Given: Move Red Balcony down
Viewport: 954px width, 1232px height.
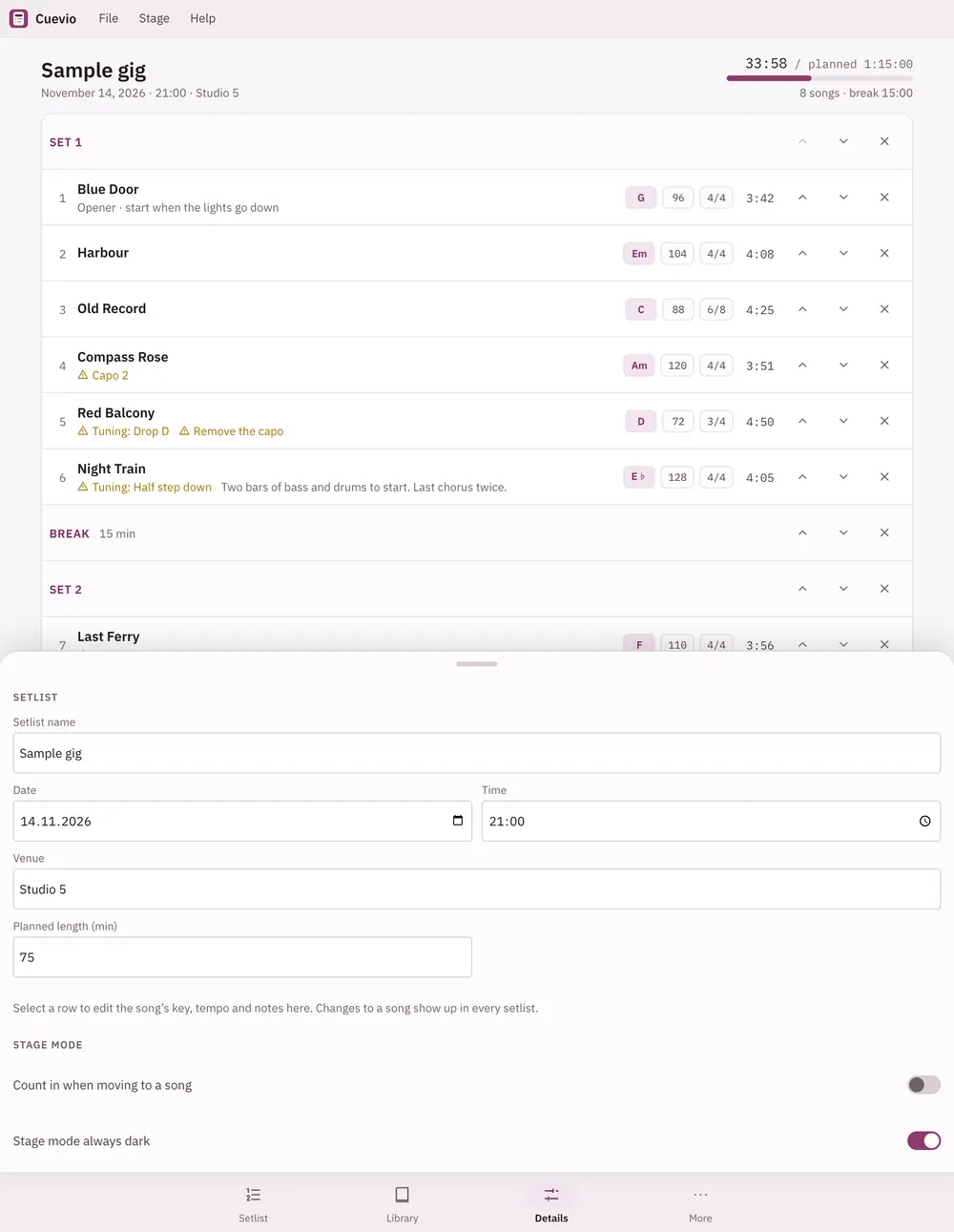Looking at the screenshot, I should coord(843,421).
